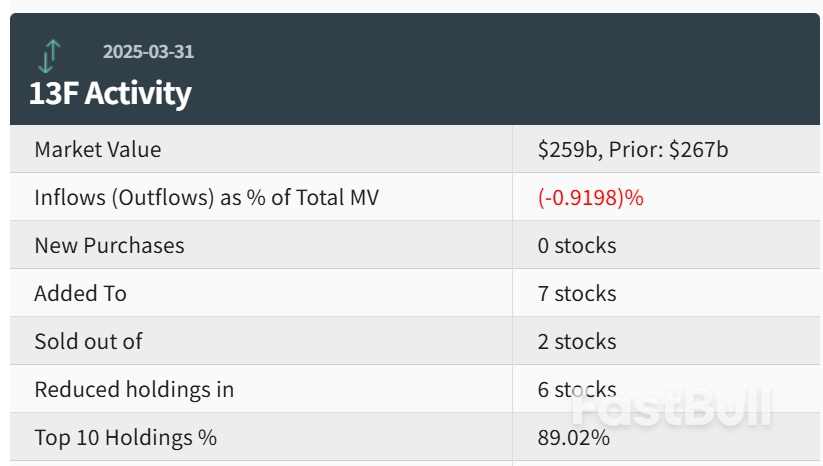Click the Market Value row label
Image resolution: width=823 pixels, height=466 pixels.
tap(97, 150)
